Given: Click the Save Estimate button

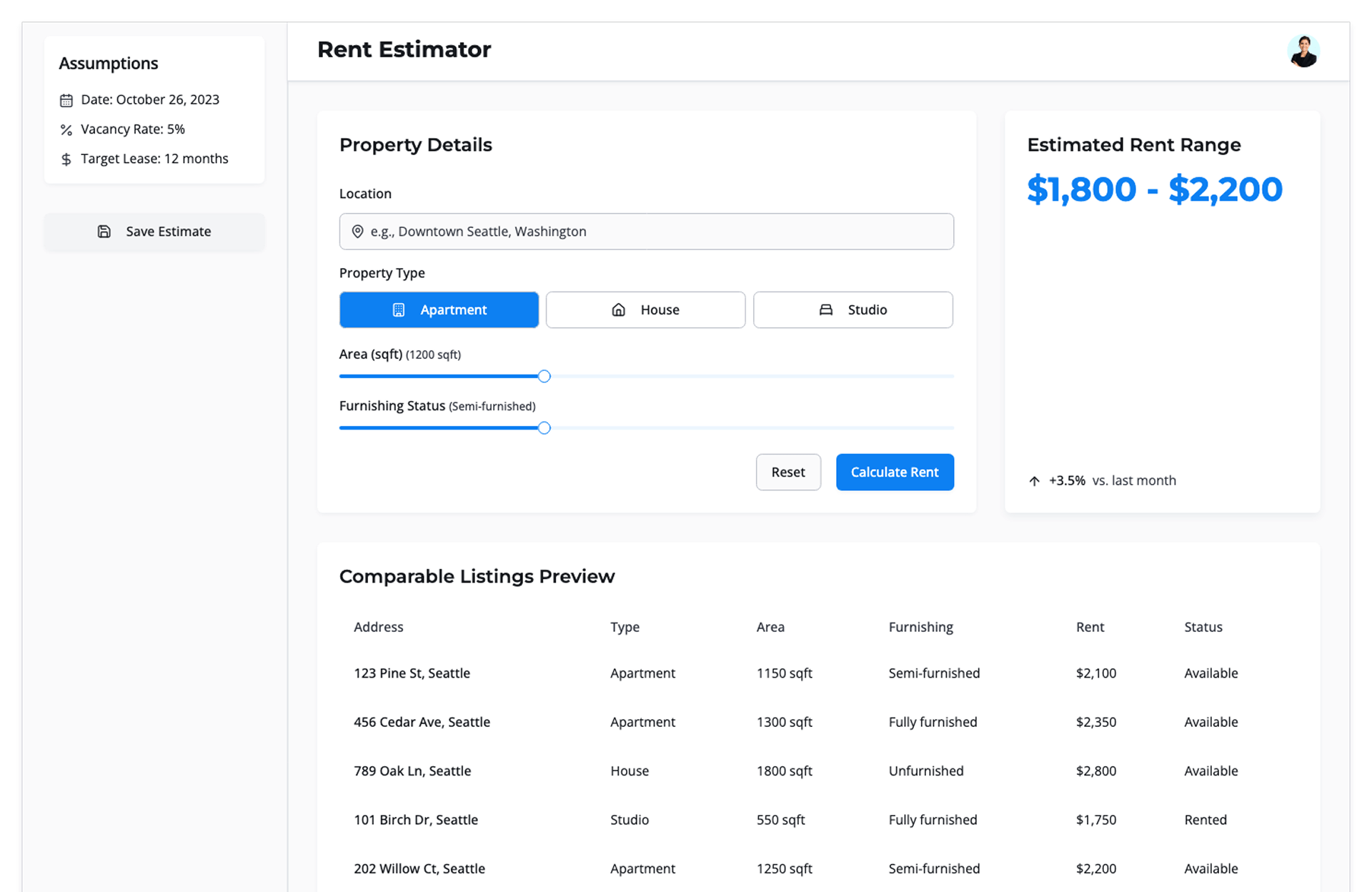Looking at the screenshot, I should pos(154,232).
